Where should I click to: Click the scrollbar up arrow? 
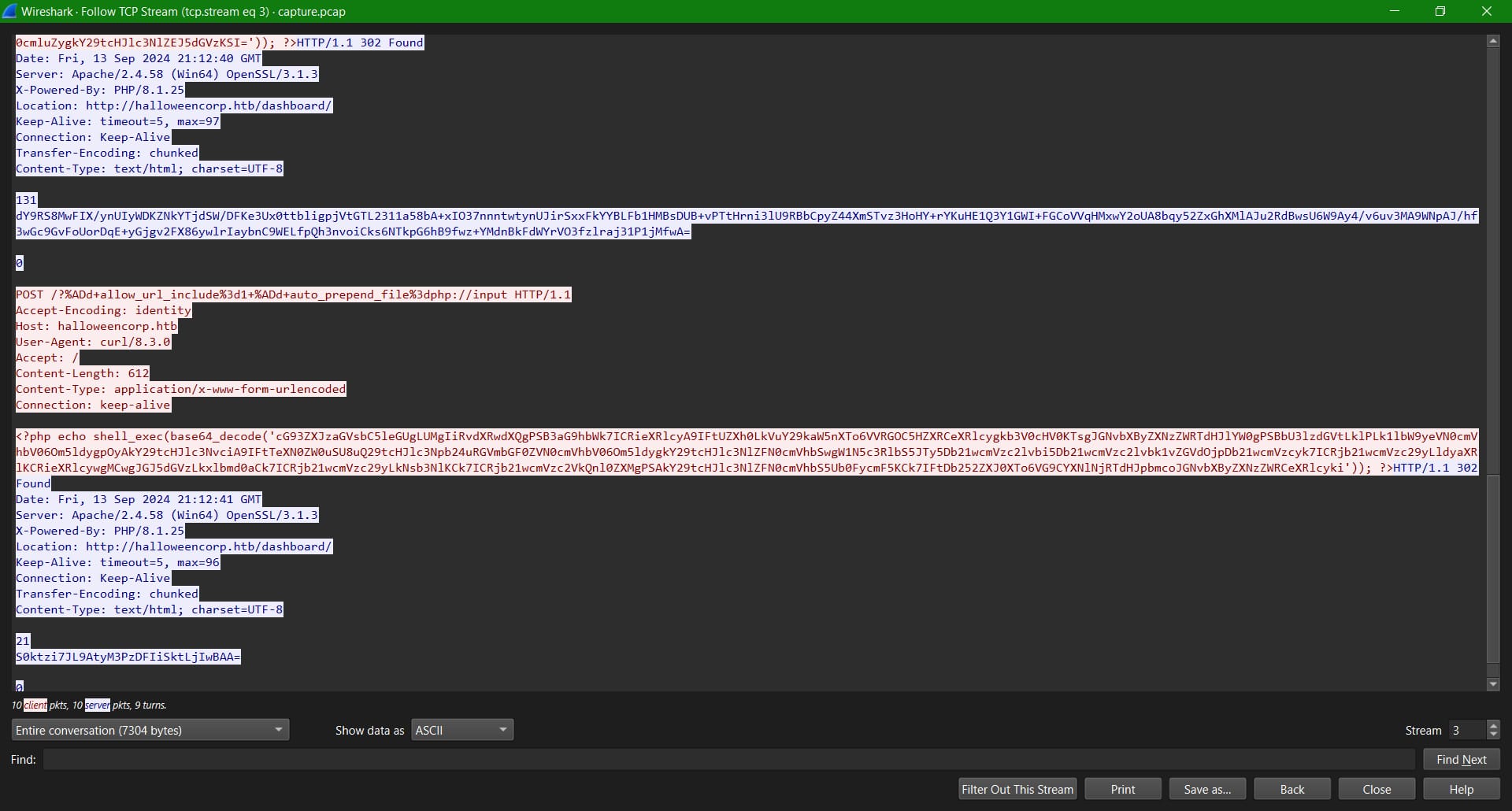1493,41
